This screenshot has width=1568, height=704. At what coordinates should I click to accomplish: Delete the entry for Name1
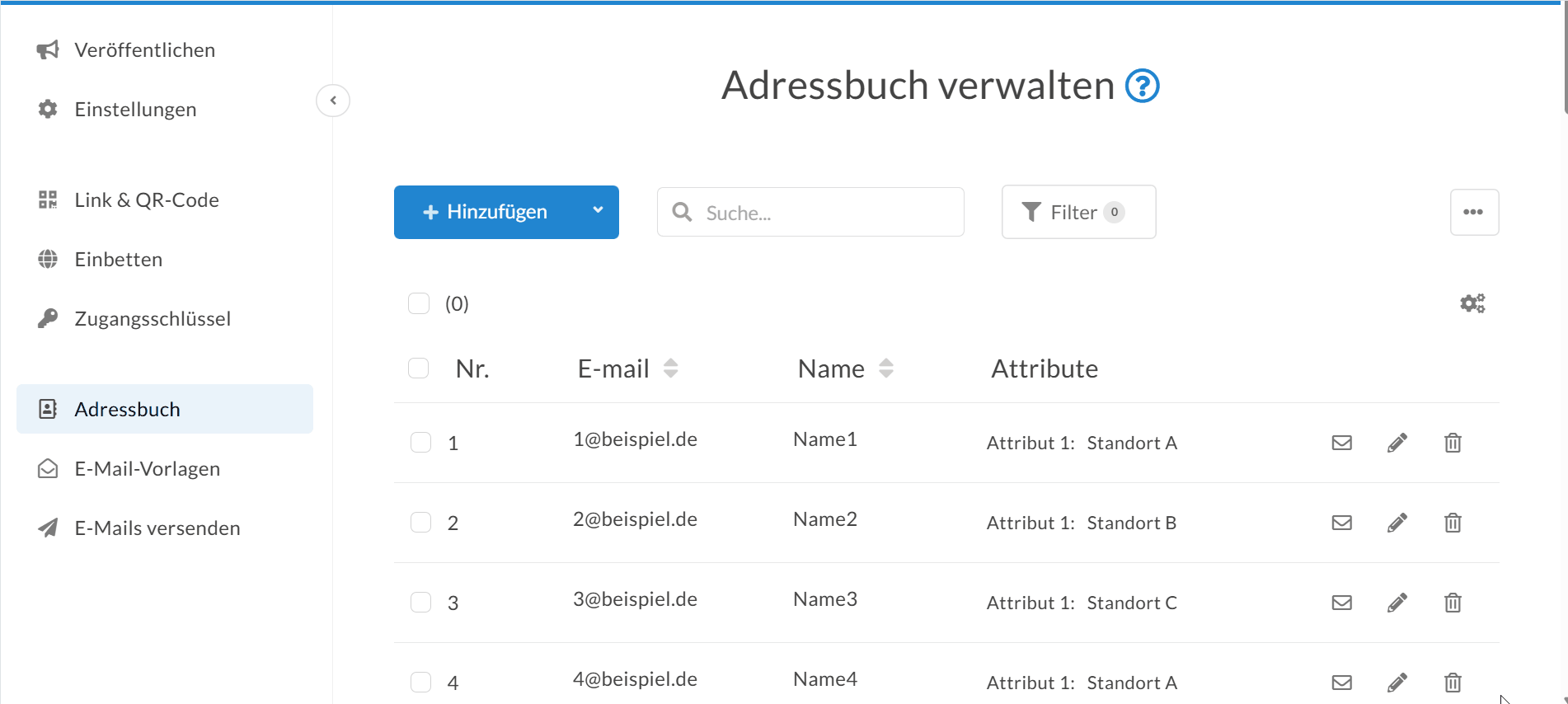pos(1453,443)
